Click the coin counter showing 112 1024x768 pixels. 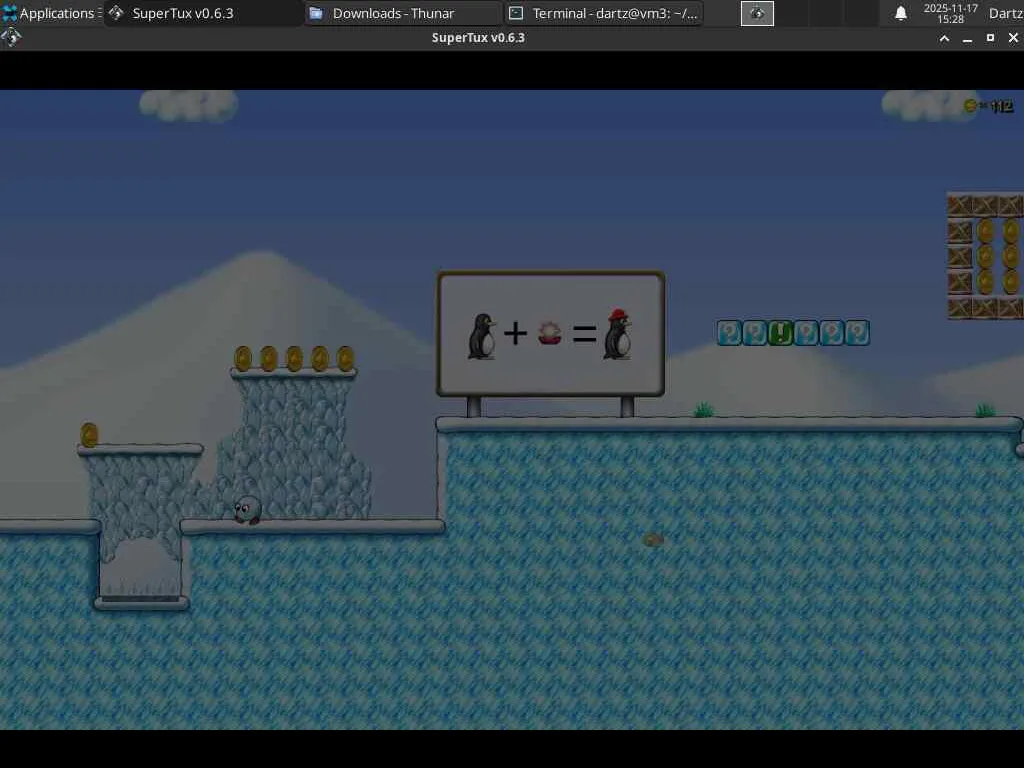[989, 106]
